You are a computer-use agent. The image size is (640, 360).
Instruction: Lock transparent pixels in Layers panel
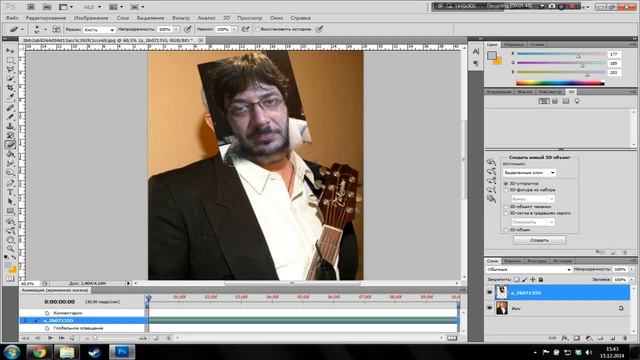(x=517, y=280)
